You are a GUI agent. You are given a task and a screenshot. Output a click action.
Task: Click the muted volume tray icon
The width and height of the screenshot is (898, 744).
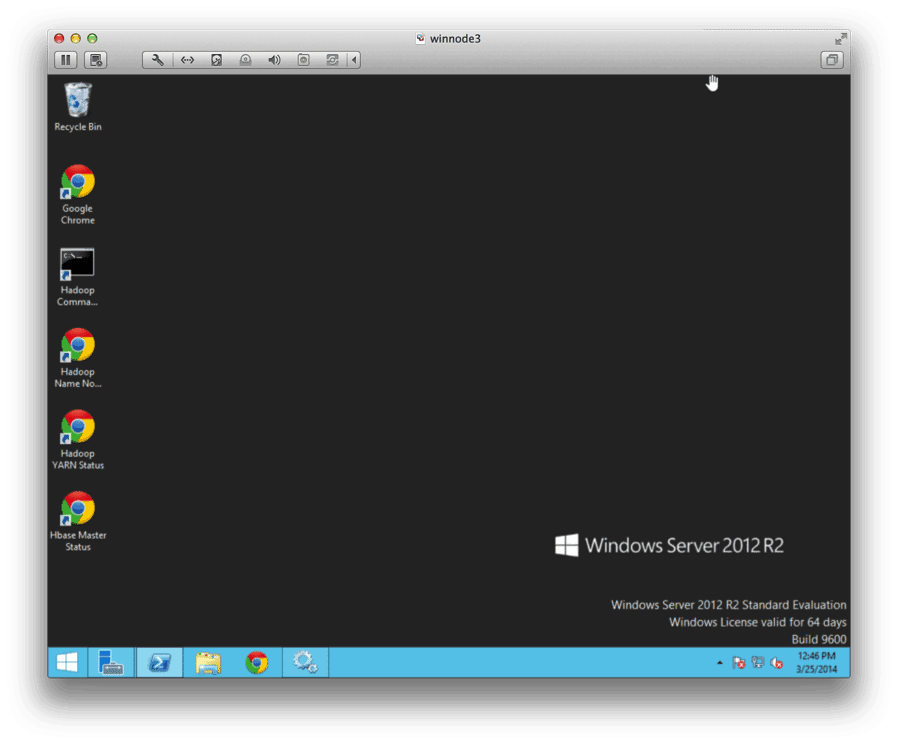point(777,663)
